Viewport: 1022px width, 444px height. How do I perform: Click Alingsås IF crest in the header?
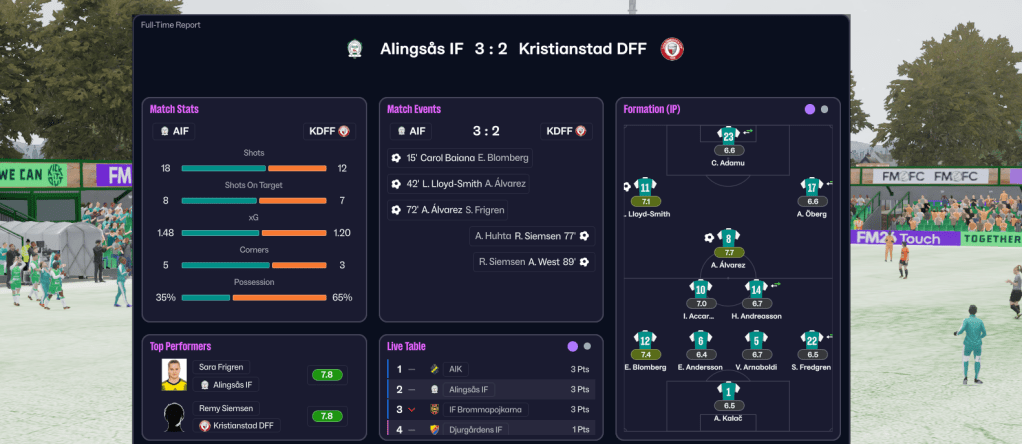click(354, 48)
